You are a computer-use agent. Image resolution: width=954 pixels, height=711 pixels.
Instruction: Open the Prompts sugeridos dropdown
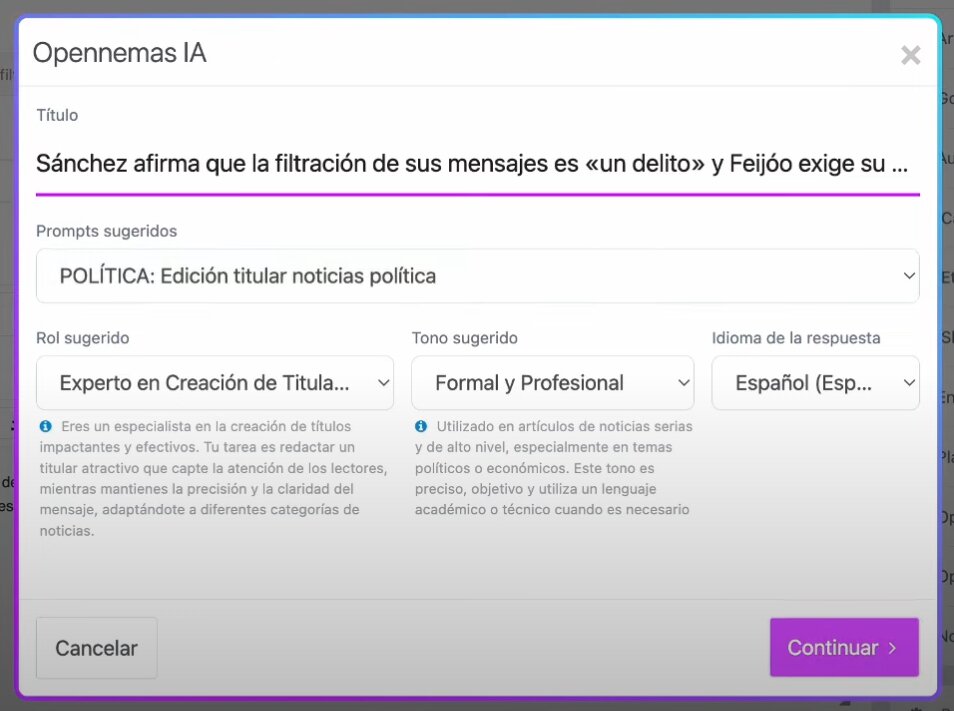coord(478,276)
